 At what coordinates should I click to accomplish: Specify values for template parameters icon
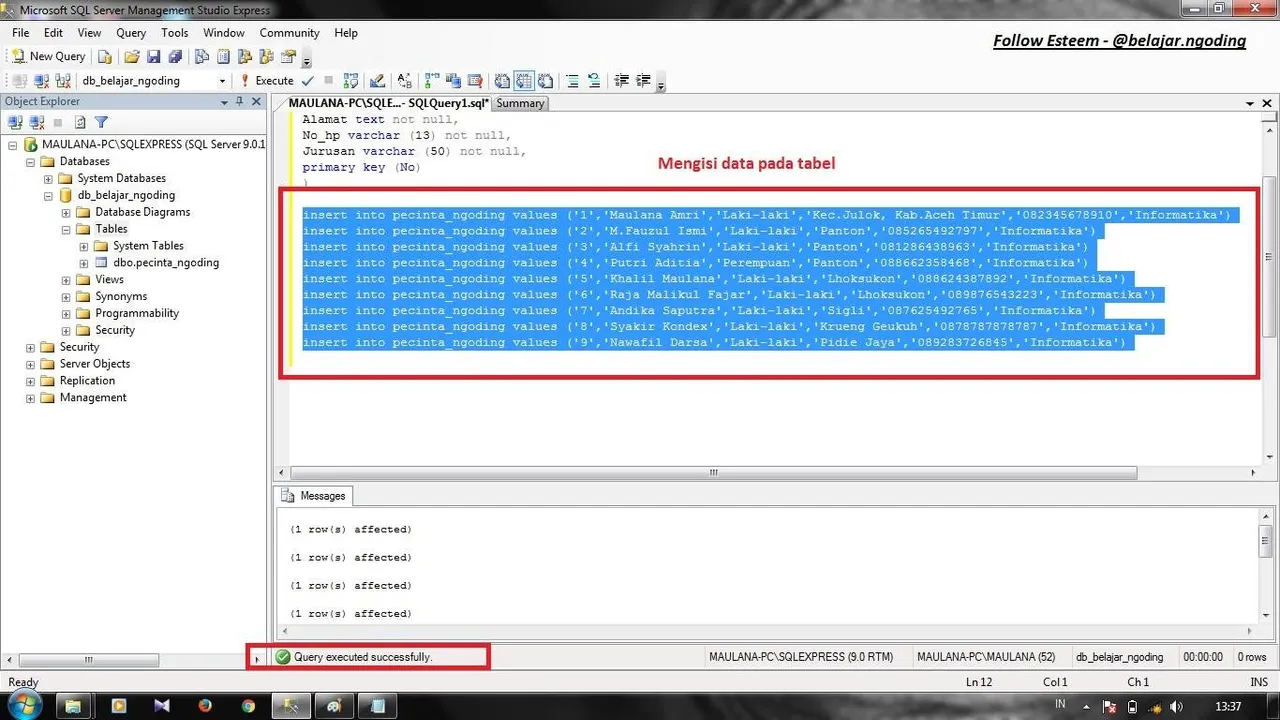[x=404, y=81]
